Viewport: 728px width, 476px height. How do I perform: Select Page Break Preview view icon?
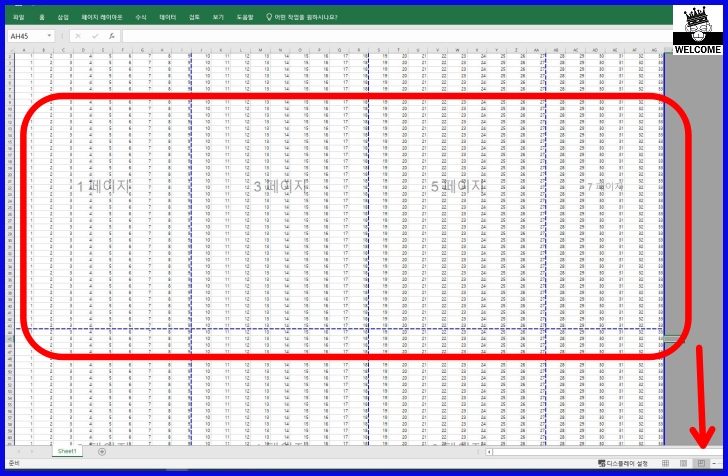701,463
